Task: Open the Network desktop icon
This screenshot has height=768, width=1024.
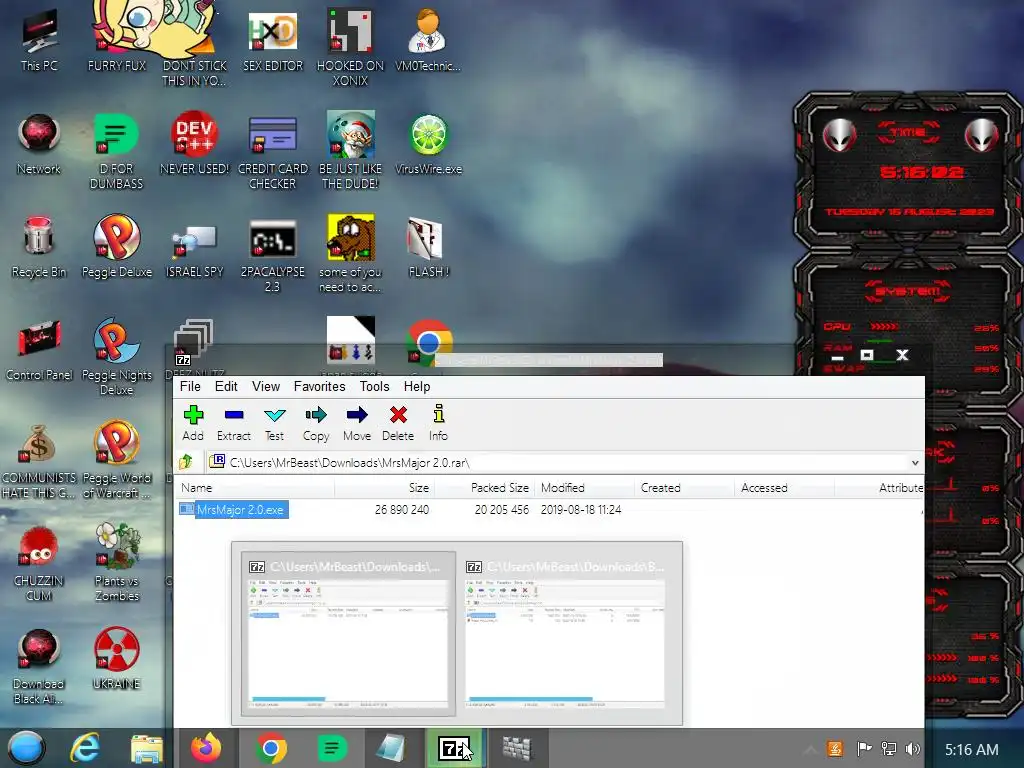Action: 39,144
